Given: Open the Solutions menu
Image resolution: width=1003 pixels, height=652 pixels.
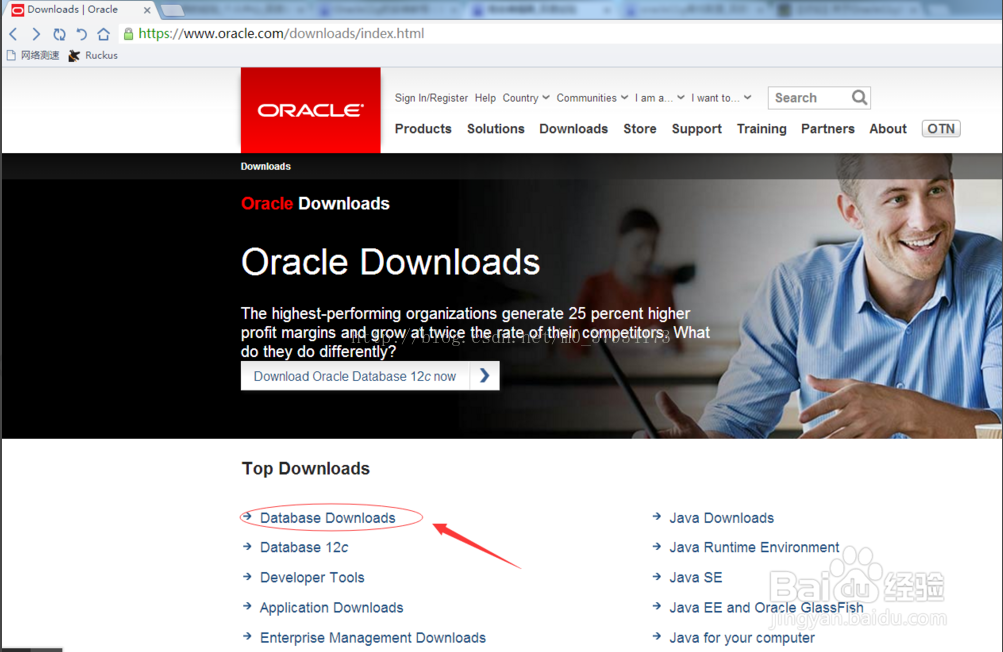Looking at the screenshot, I should [496, 129].
